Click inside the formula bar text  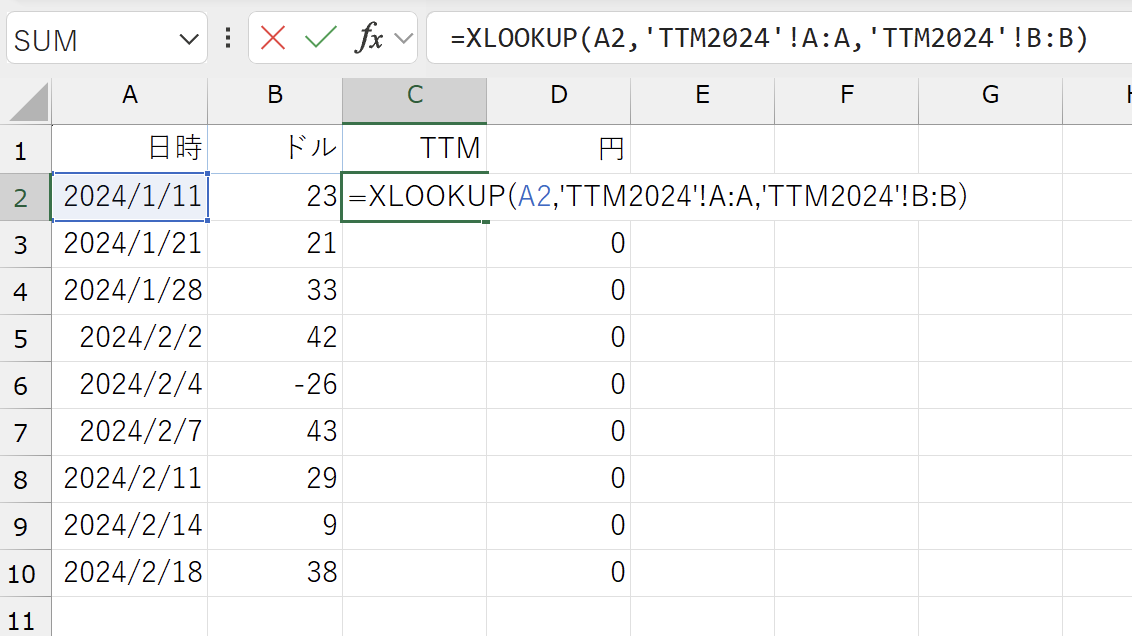pyautogui.click(x=769, y=38)
